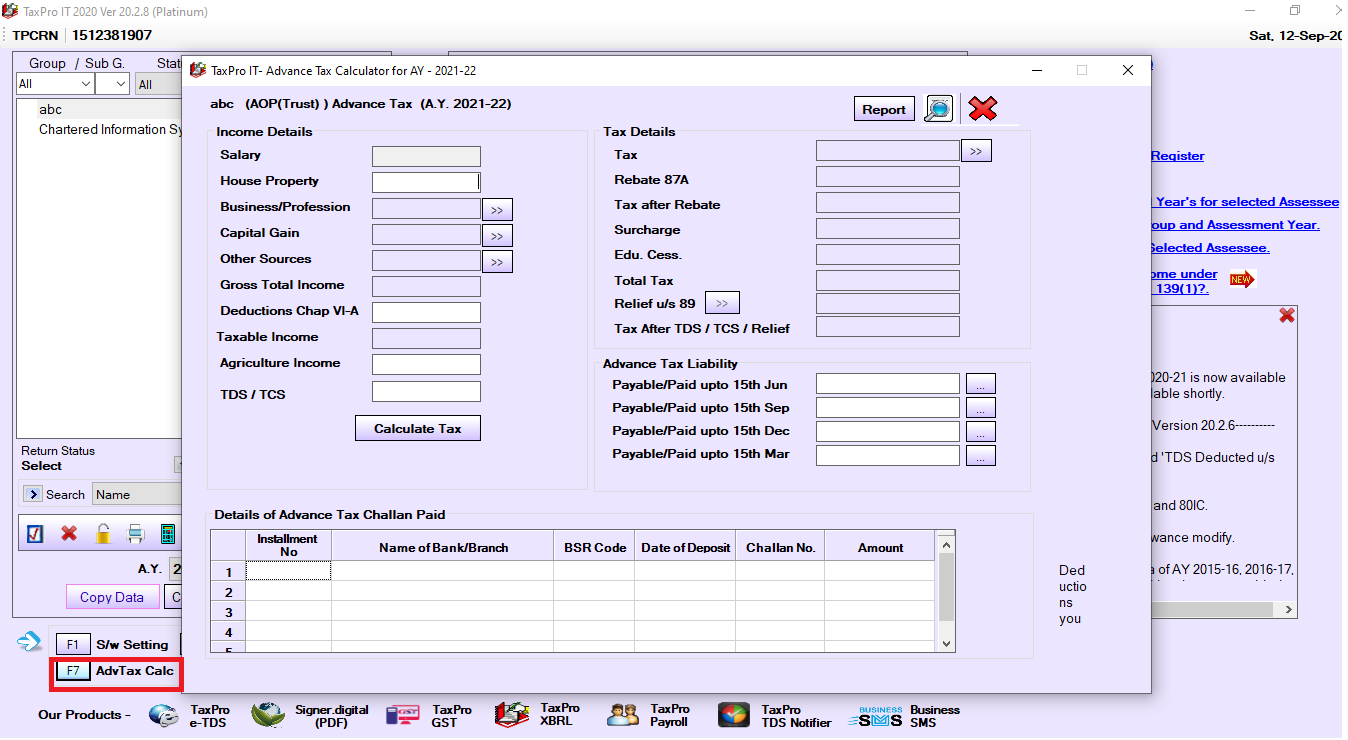This screenshot has width=1348, height=740.
Task: Click the red delete X in main toolbar
Action: [69, 533]
